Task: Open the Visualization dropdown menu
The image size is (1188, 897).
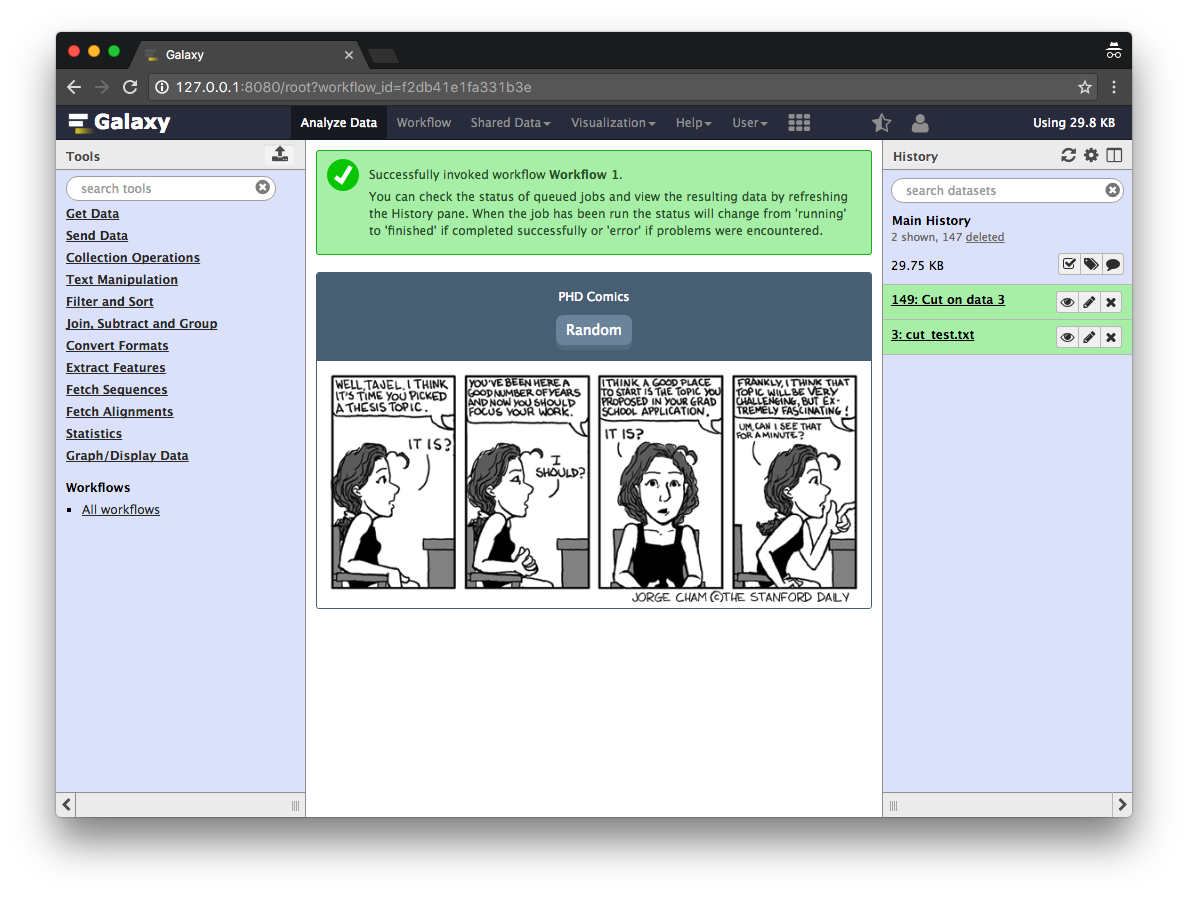Action: tap(613, 123)
